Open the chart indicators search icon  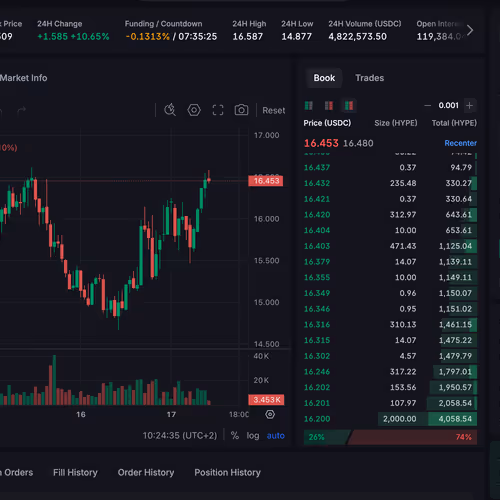pyautogui.click(x=170, y=110)
